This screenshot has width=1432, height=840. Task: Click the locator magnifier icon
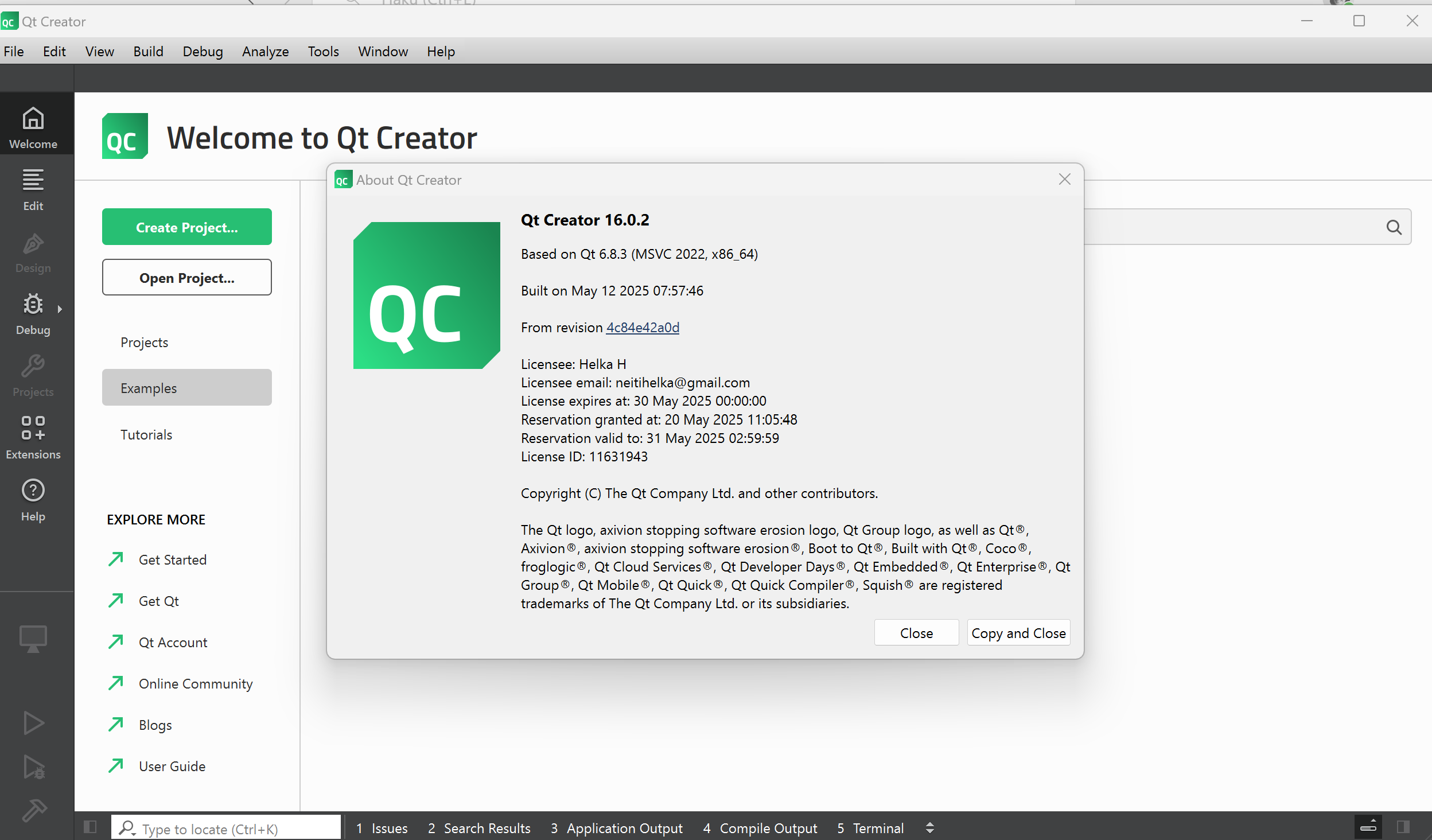click(127, 828)
